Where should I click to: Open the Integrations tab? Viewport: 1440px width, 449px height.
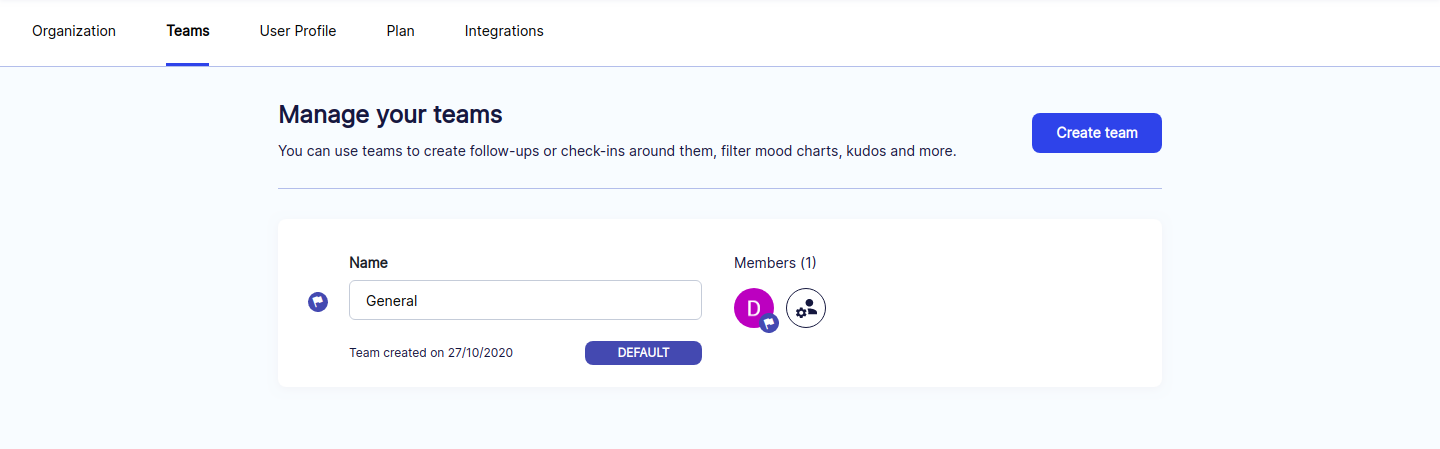click(504, 31)
